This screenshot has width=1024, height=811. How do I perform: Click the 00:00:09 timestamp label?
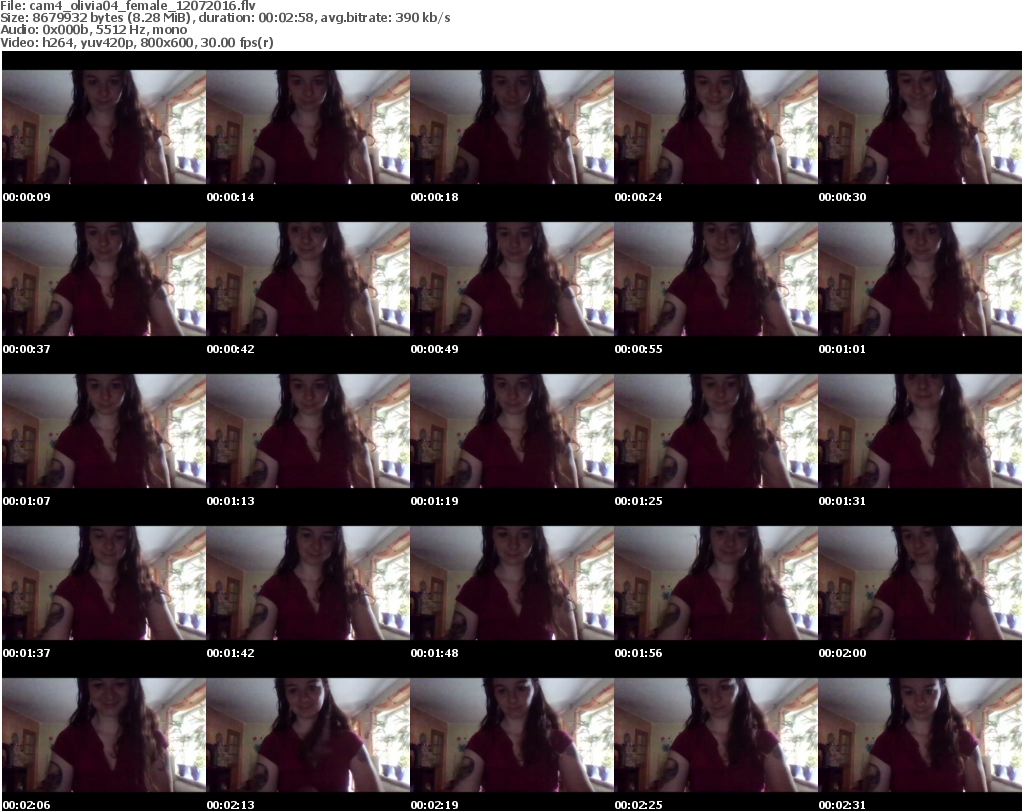tap(27, 197)
